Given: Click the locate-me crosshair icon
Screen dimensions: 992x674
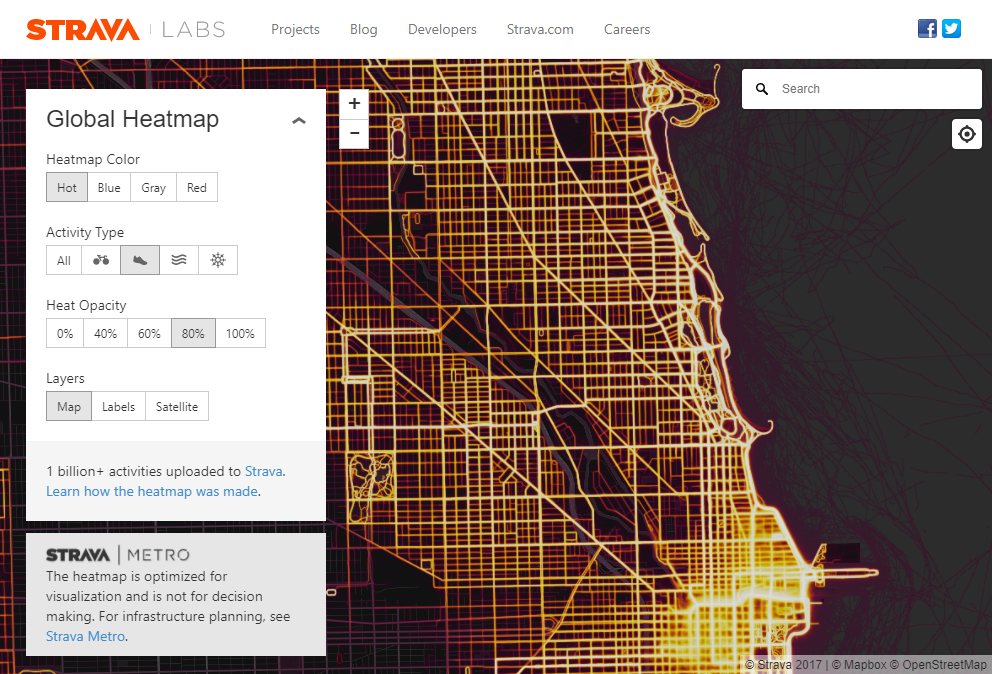Looking at the screenshot, I should click(x=967, y=134).
